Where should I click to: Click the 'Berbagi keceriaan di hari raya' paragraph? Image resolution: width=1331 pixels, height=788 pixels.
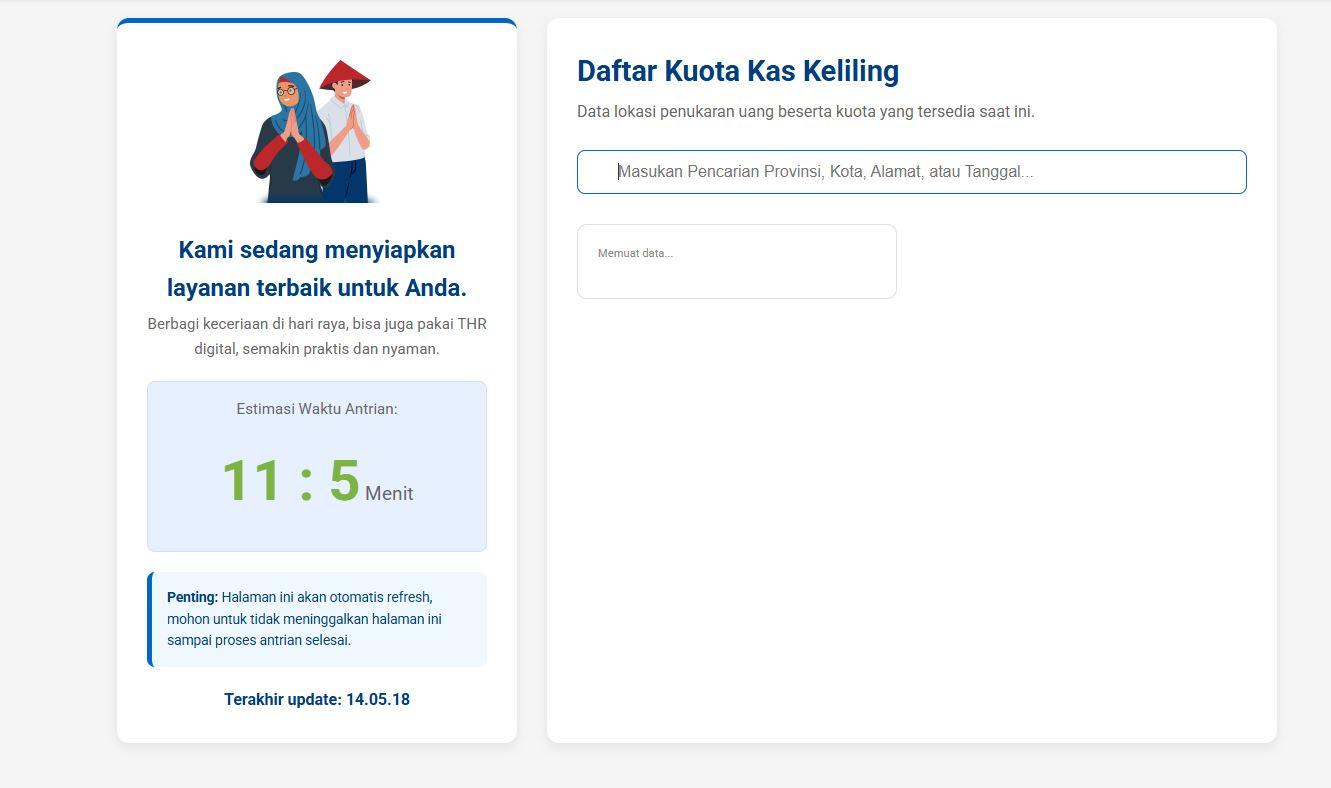click(x=317, y=336)
